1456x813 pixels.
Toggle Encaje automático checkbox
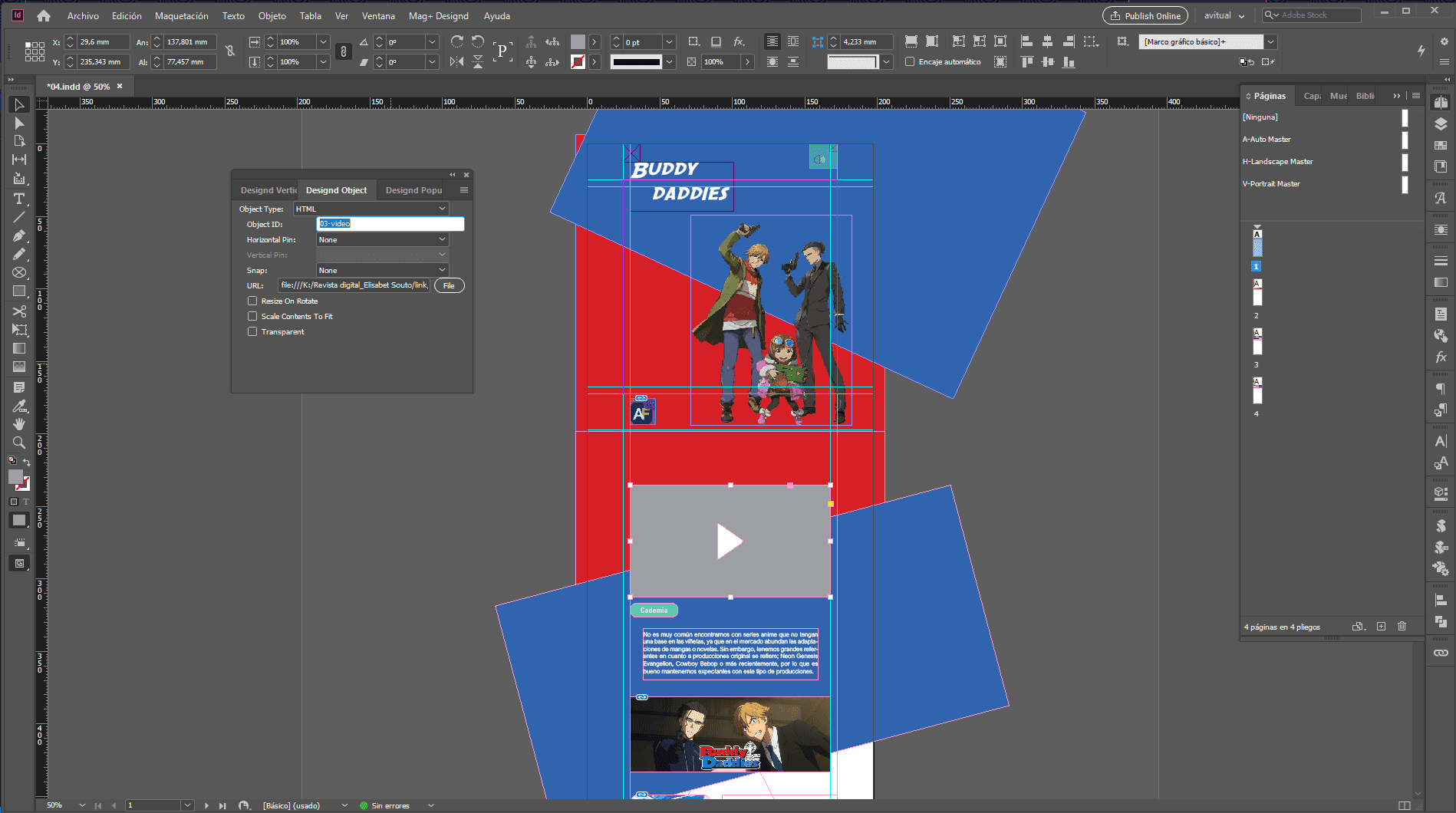click(910, 61)
